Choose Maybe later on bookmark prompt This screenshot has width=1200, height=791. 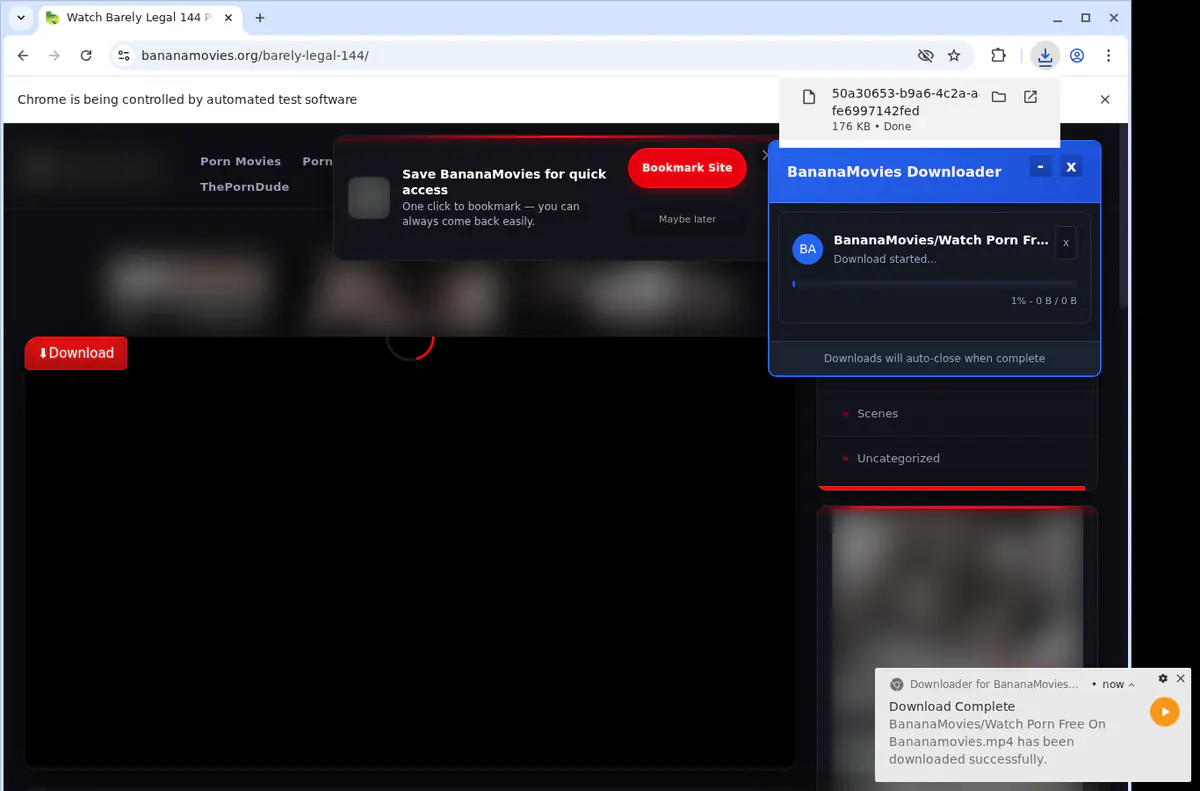(x=687, y=219)
